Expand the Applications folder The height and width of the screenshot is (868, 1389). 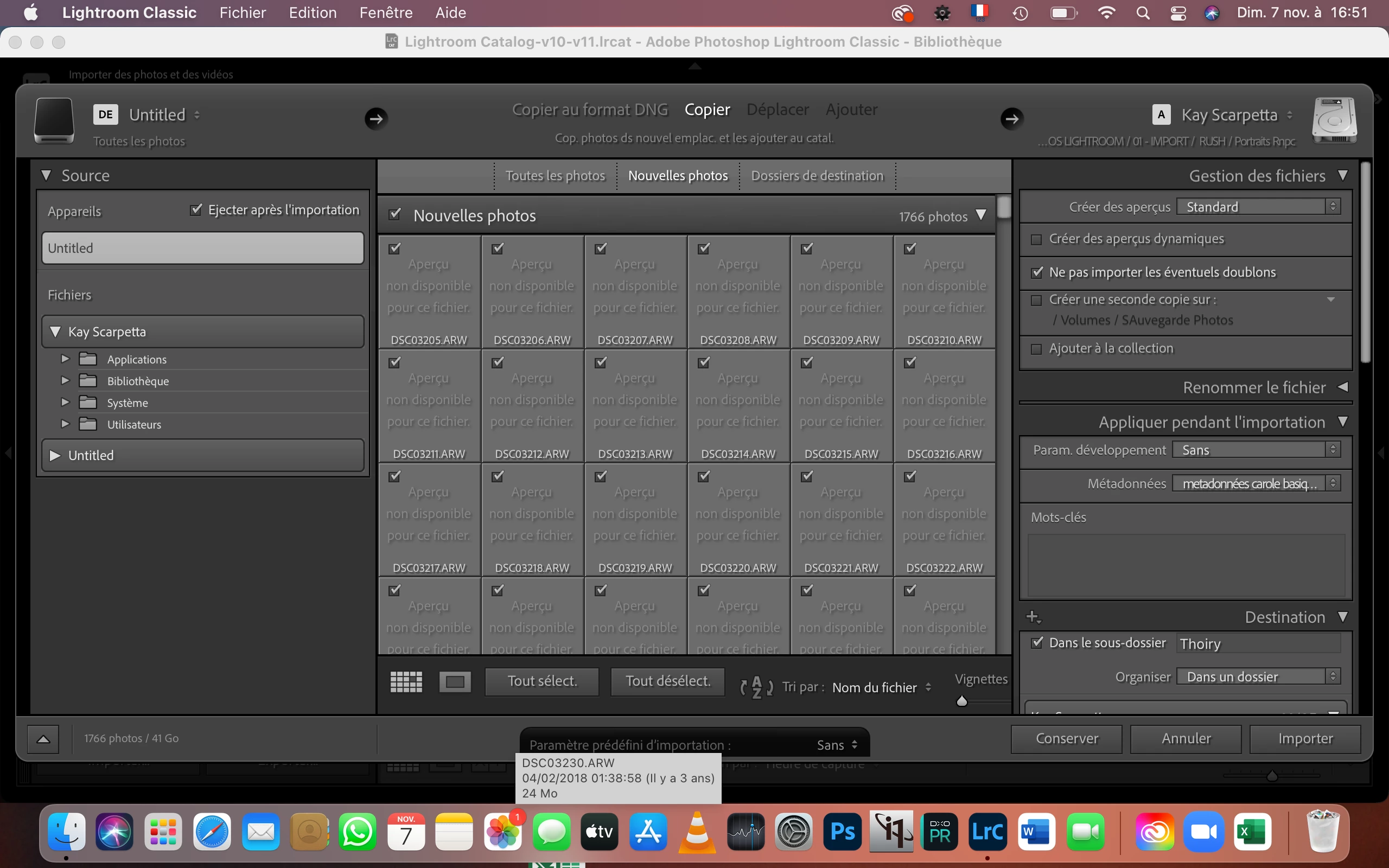(65, 359)
